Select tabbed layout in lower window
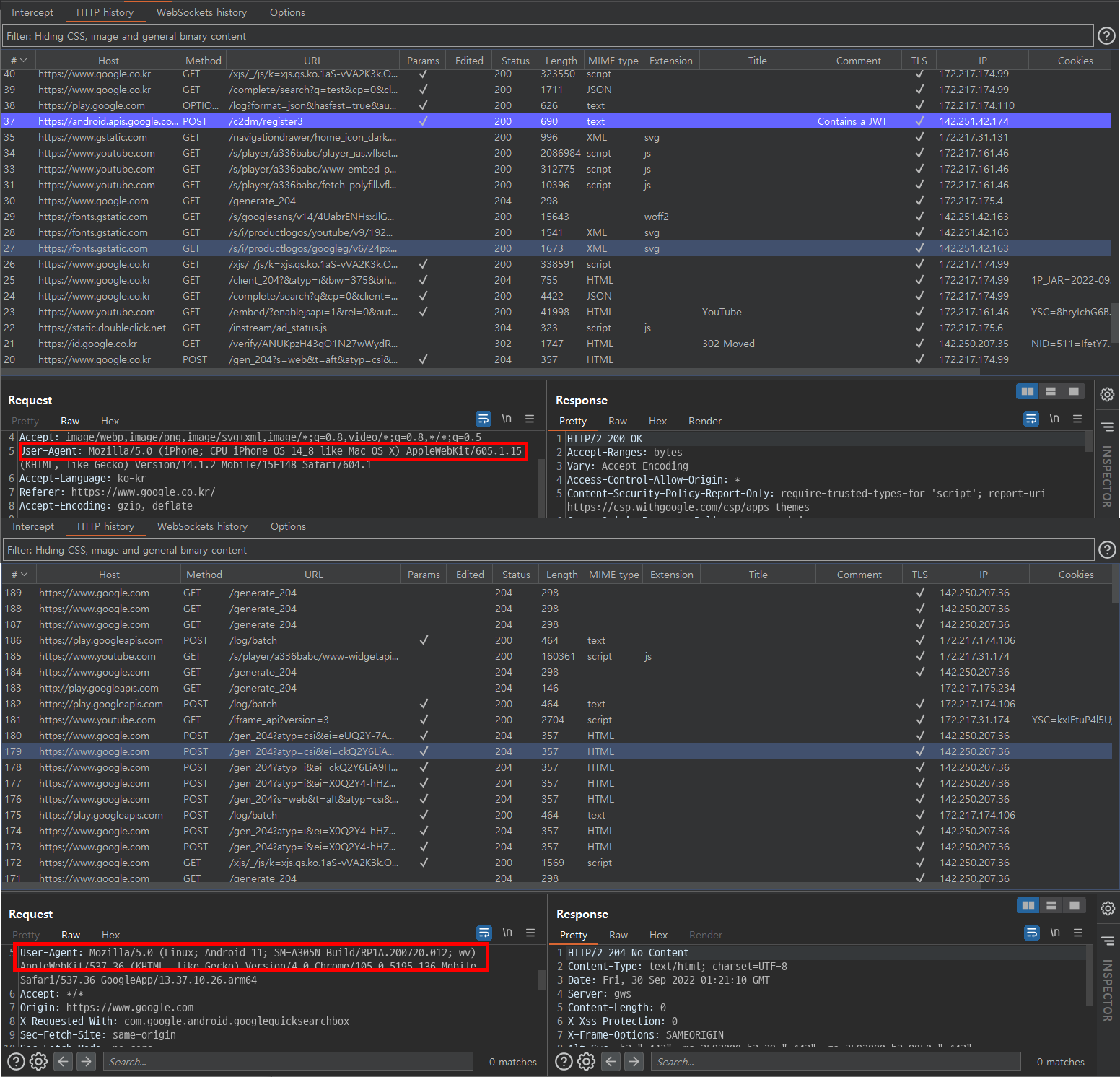The image size is (1120, 1077). click(1075, 905)
